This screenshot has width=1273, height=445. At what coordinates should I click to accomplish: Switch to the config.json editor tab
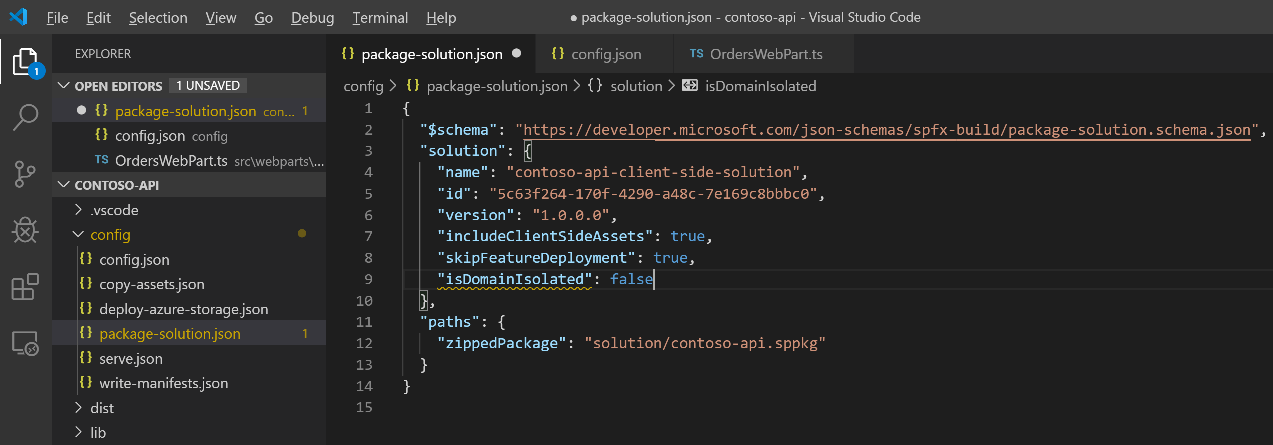[x=605, y=53]
